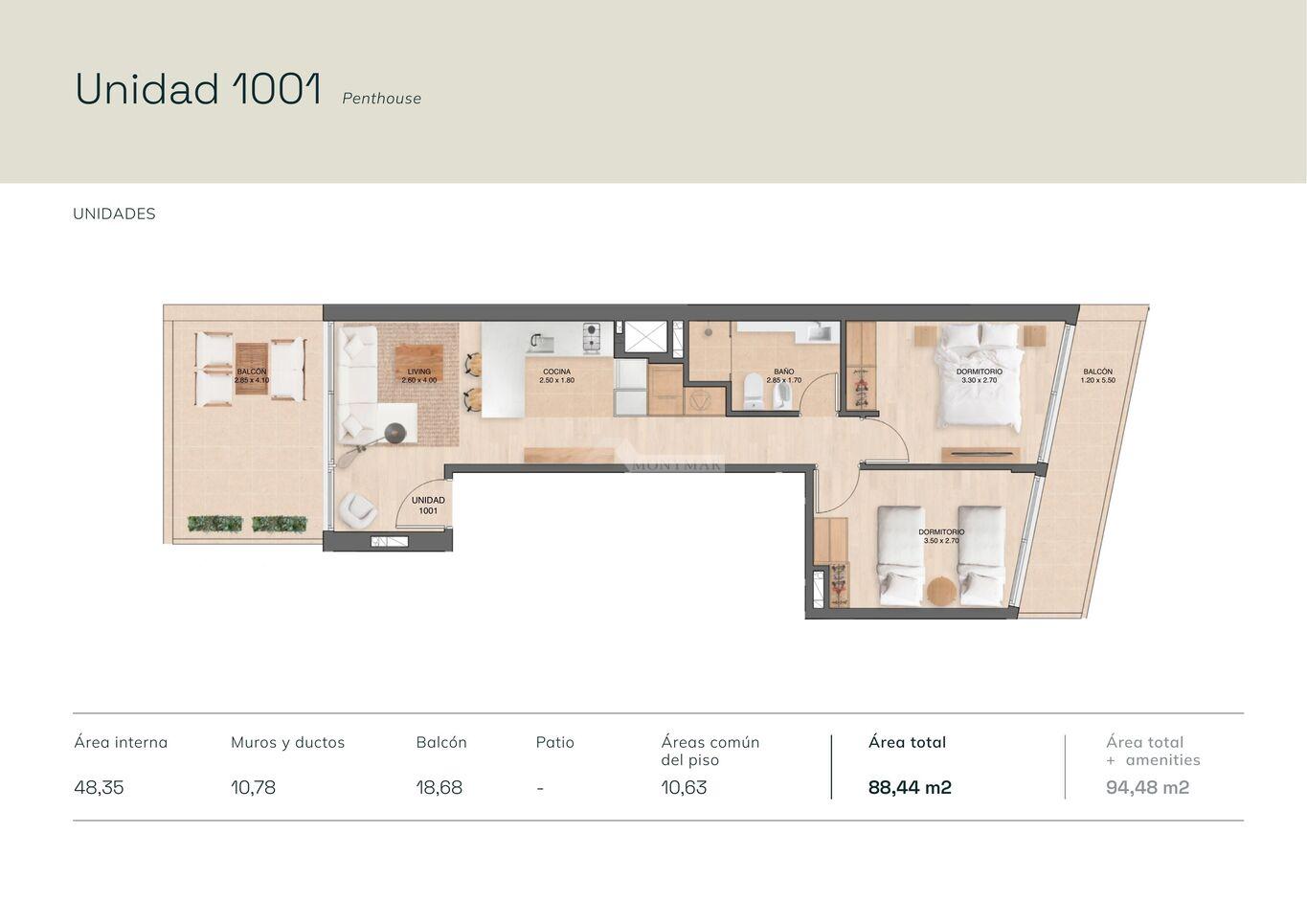Click the BAÑO 2.85 x 1.70 label
The height and width of the screenshot is (924, 1307).
click(x=783, y=375)
